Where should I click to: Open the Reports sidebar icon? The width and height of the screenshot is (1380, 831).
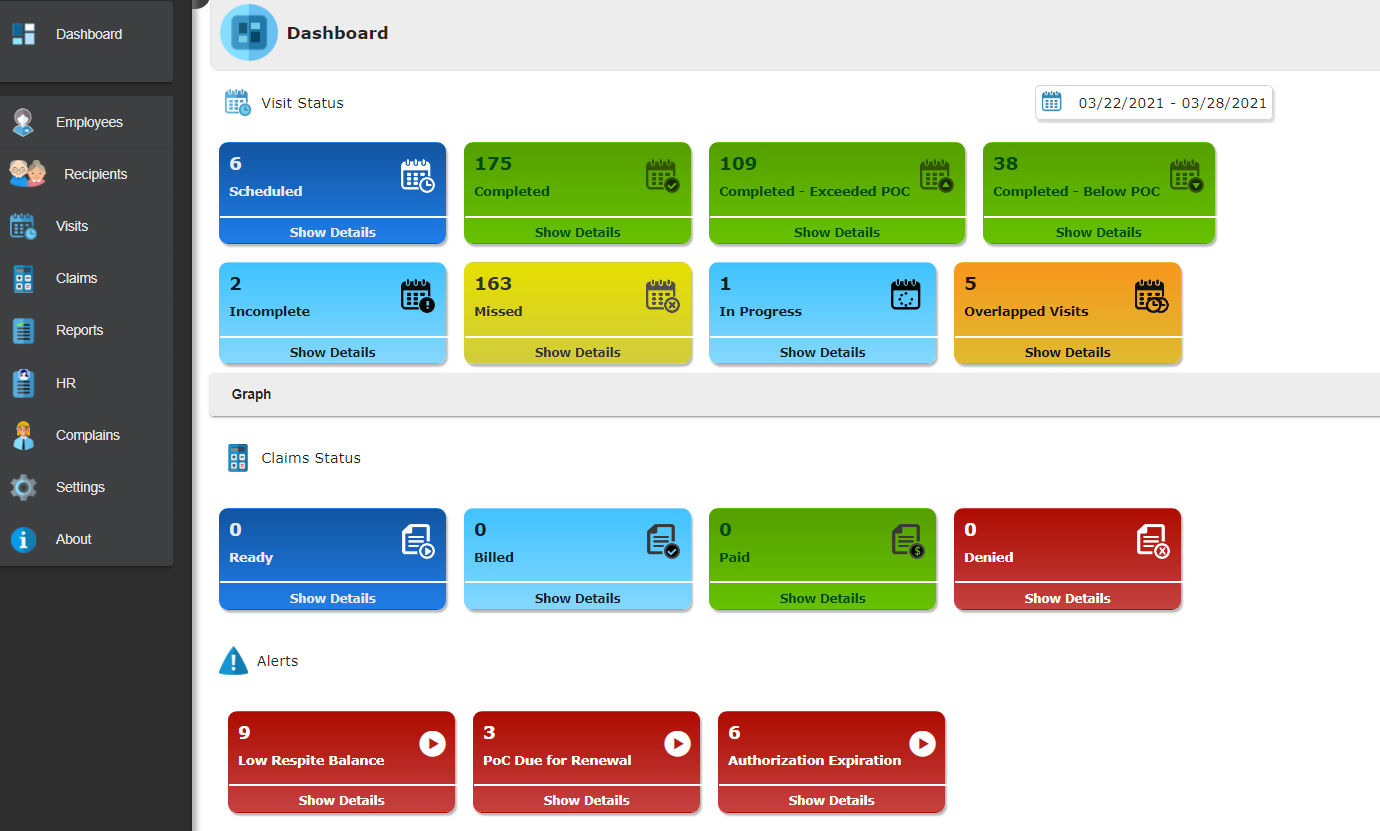[x=23, y=329]
